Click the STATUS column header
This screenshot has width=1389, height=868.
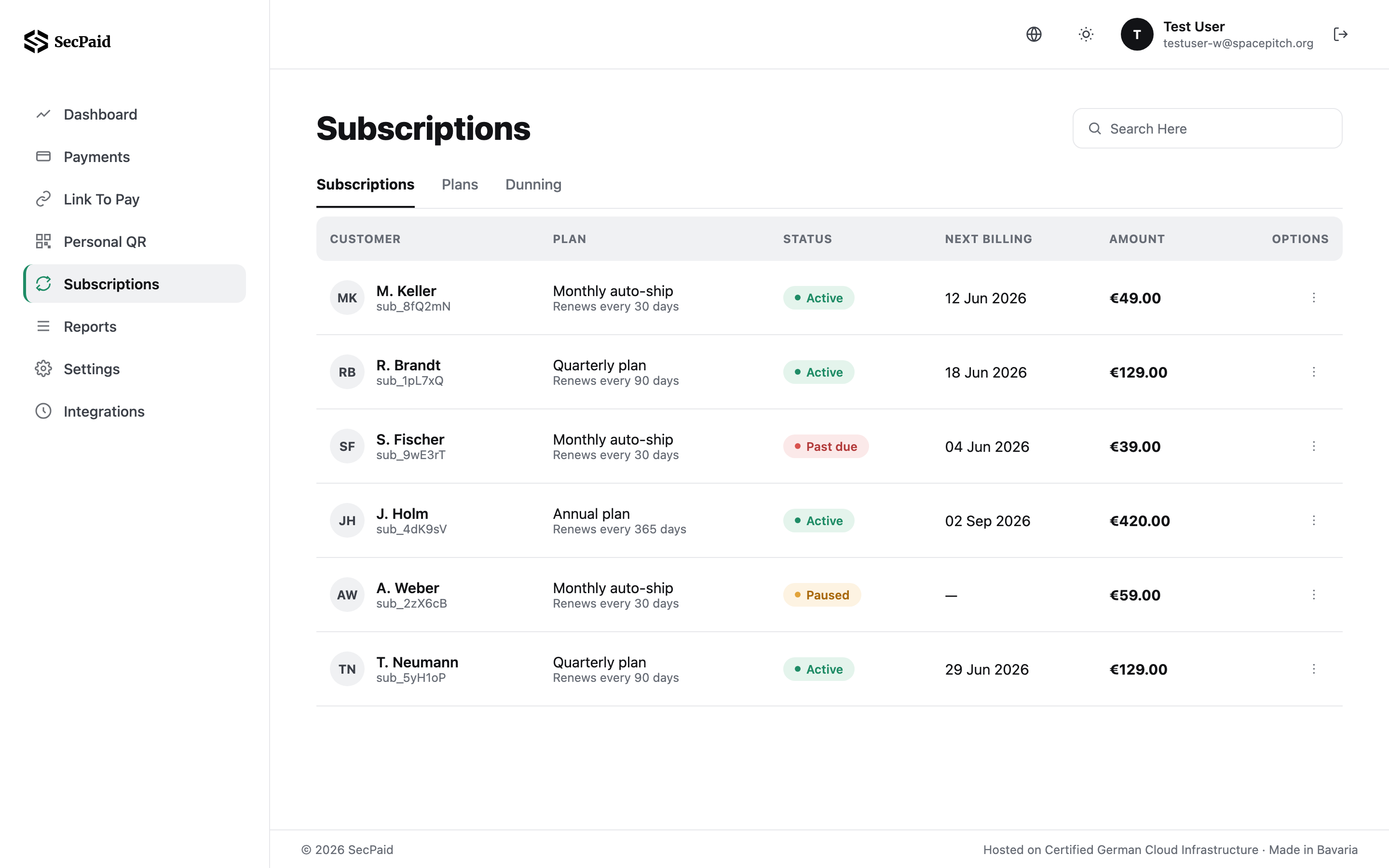coord(807,239)
